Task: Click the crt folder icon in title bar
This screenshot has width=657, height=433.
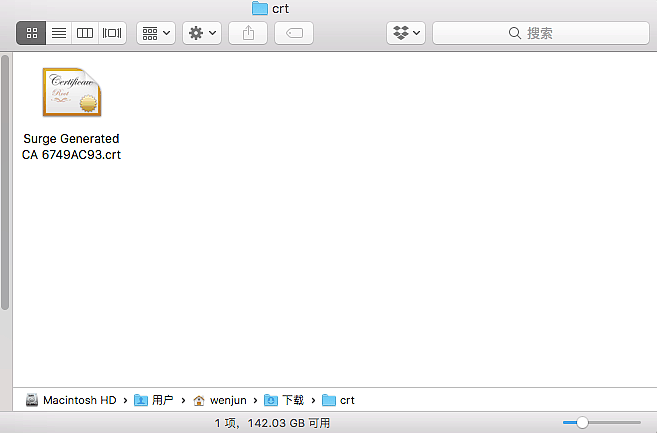Action: 260,8
